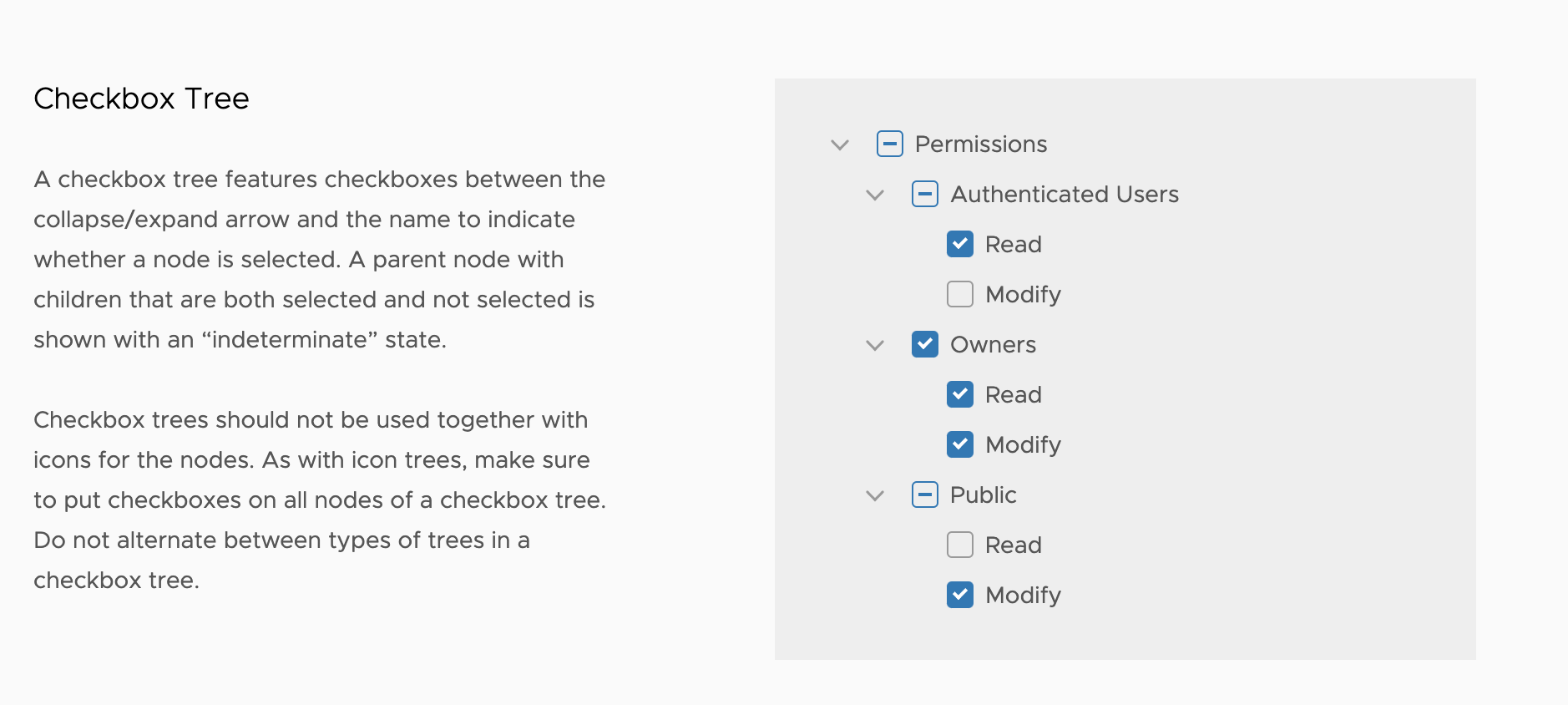Viewport: 1568px width, 705px height.
Task: Uncheck Modify under Owners
Action: 960,444
